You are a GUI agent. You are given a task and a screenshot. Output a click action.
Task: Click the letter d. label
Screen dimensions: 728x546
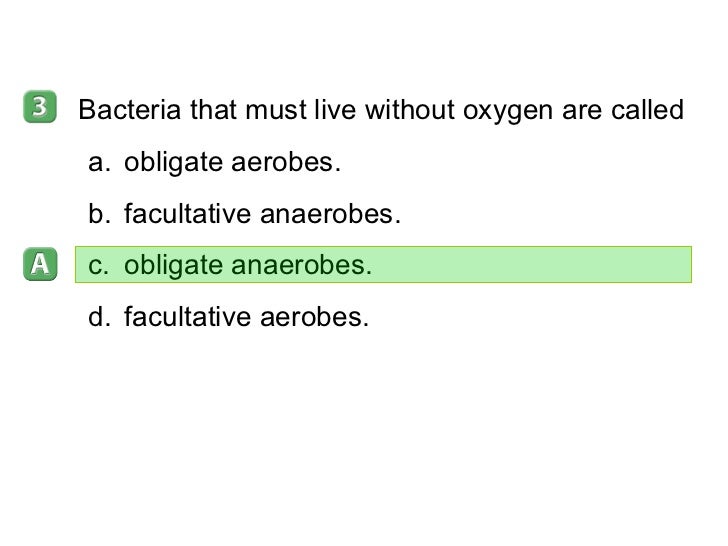[99, 317]
